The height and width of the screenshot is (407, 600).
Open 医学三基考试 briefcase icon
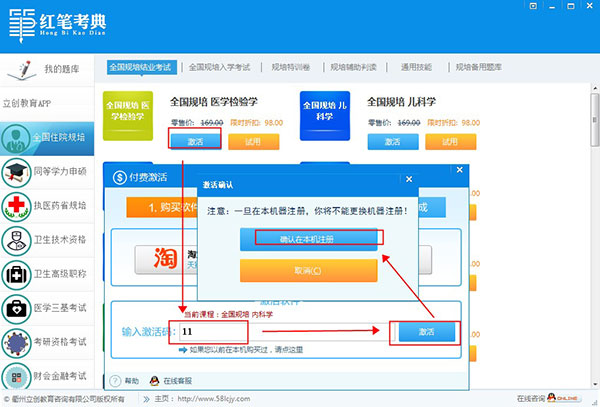coord(16,309)
